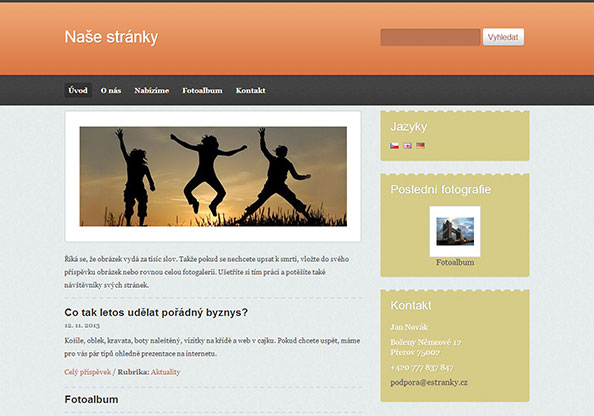
Task: Choose the German flag language icon
Action: tap(420, 146)
